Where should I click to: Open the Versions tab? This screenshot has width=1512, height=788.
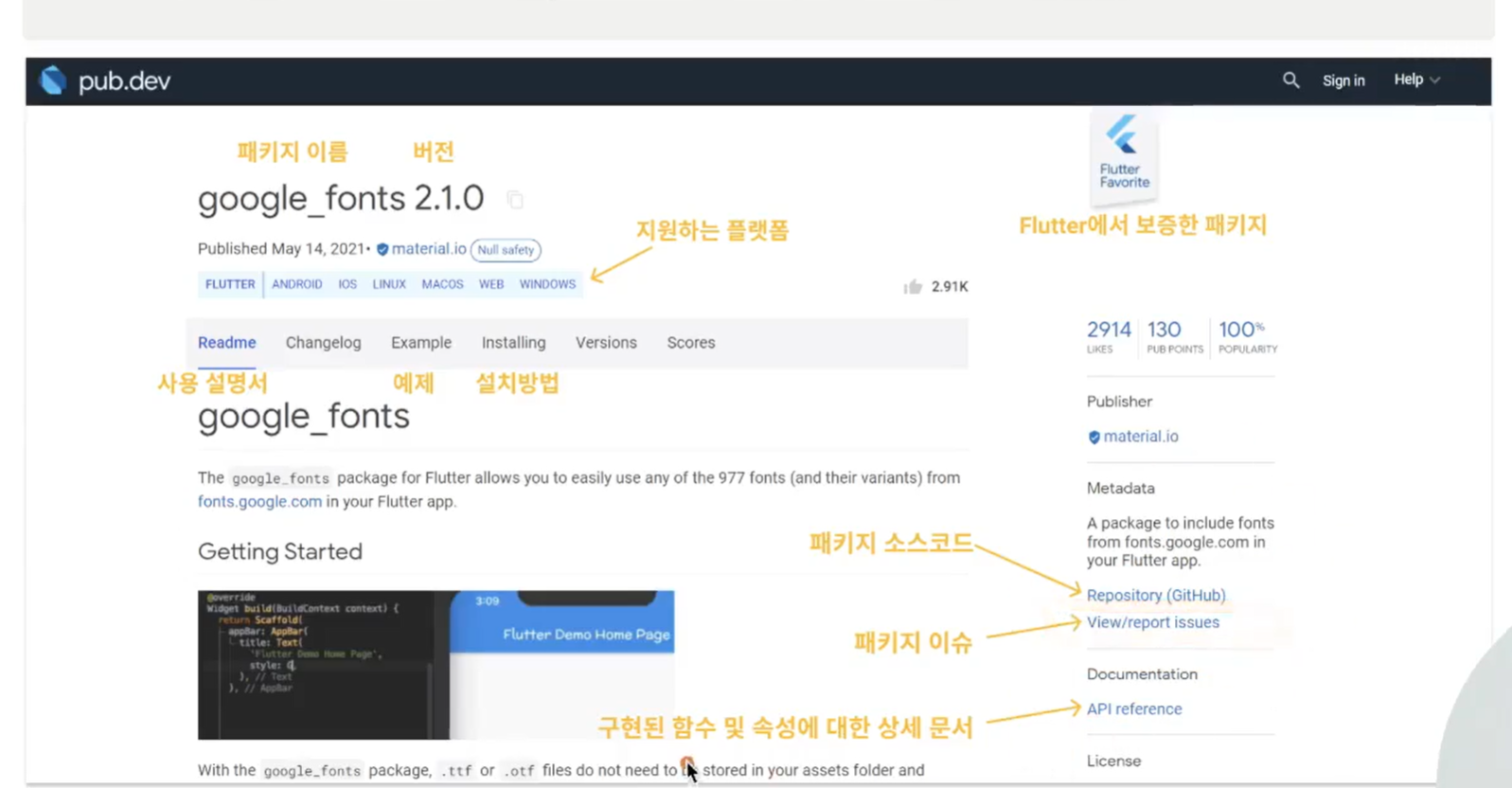coord(606,343)
